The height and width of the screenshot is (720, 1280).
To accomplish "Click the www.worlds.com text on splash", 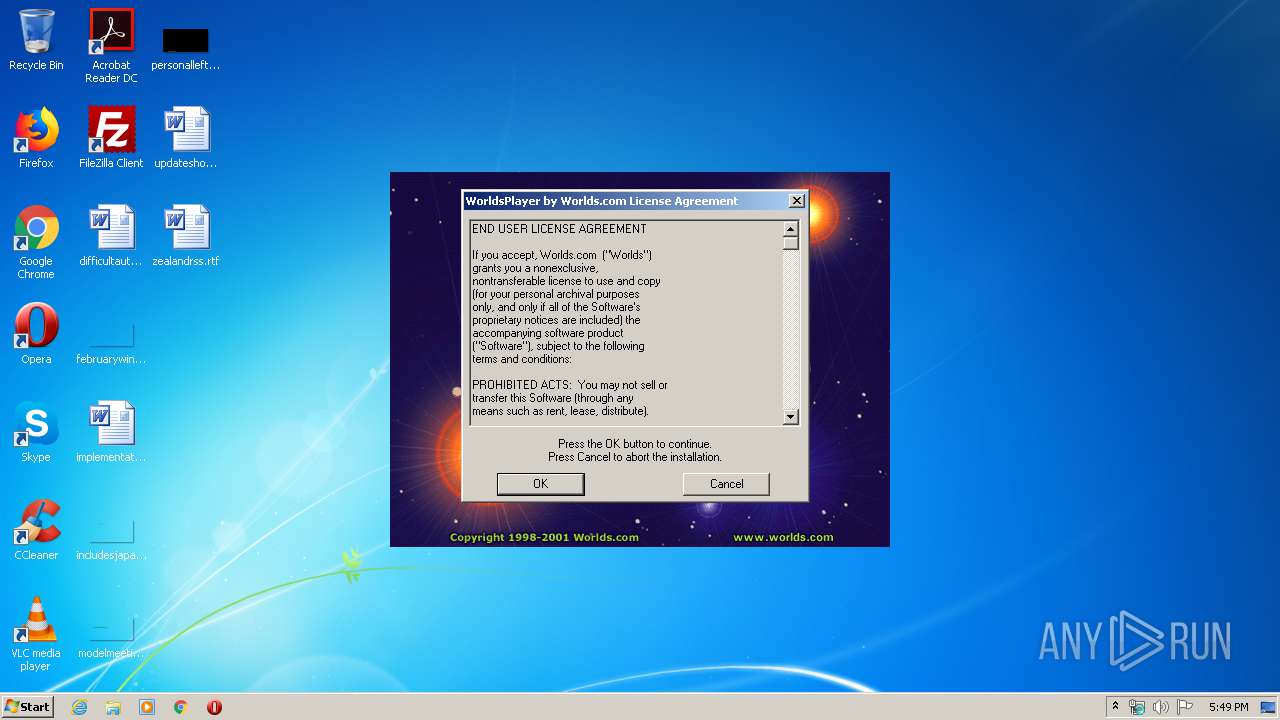I will tap(783, 537).
